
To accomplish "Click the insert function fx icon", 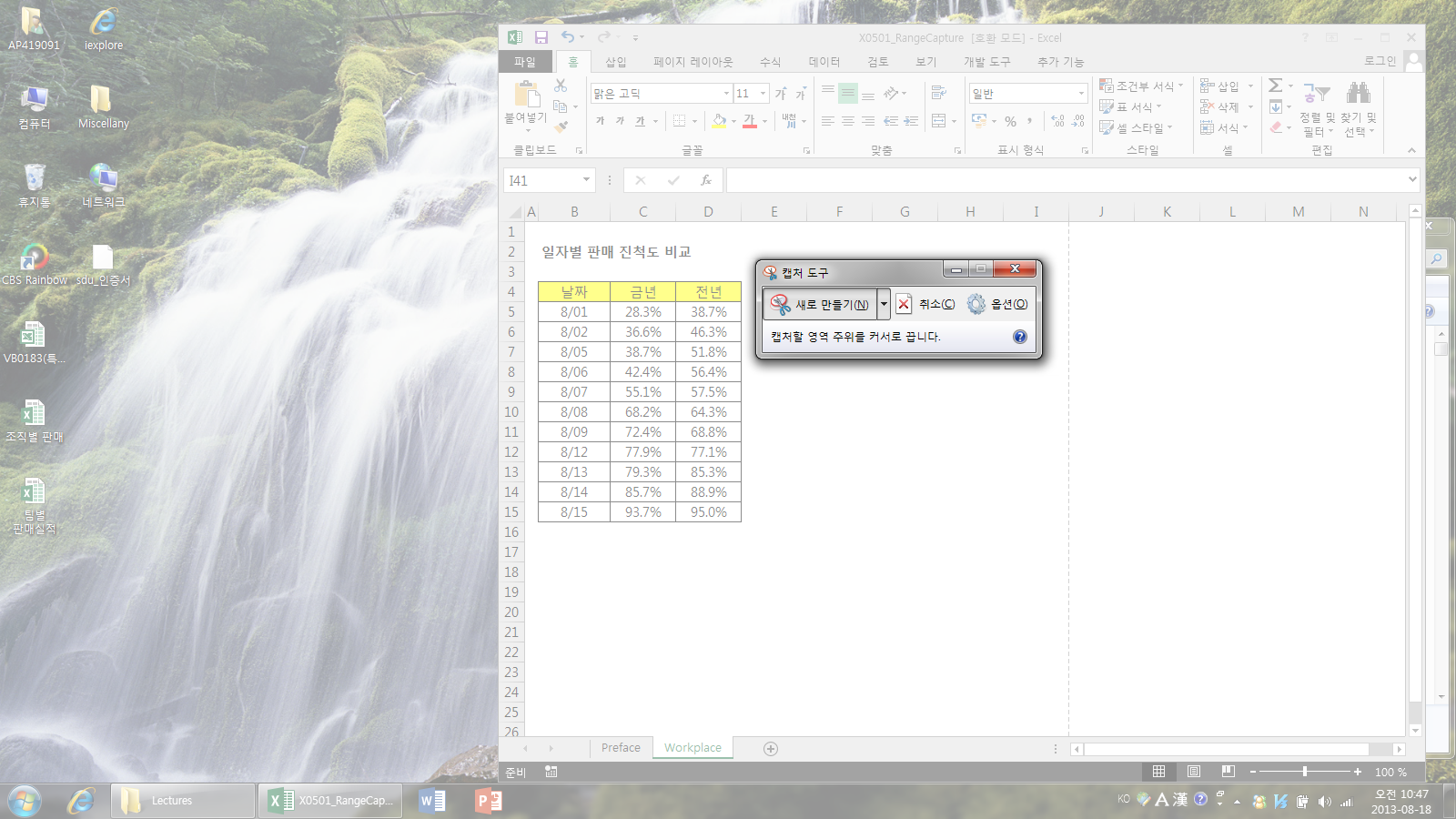I will (705, 180).
